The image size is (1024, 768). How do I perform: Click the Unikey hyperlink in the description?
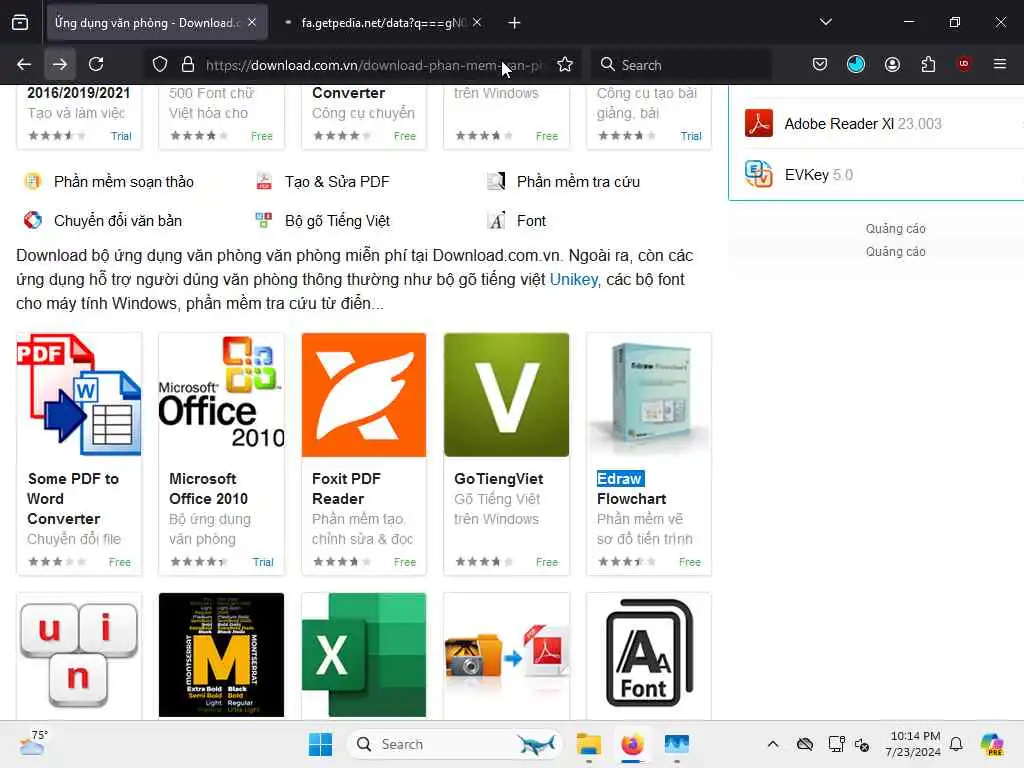pyautogui.click(x=573, y=280)
